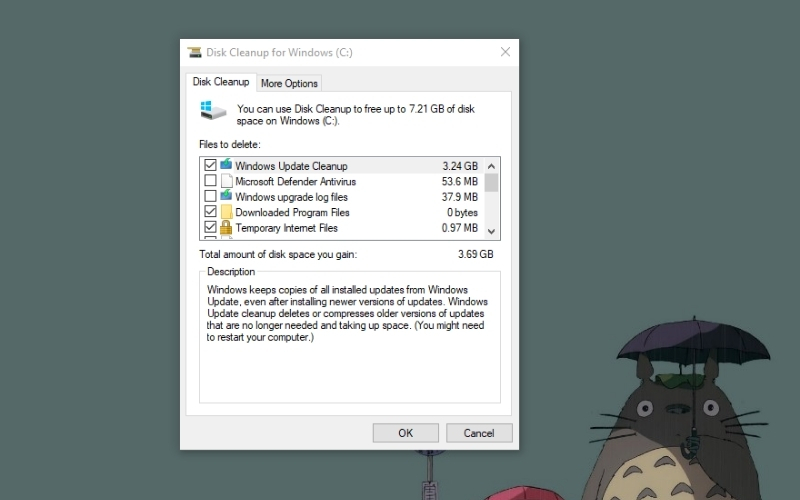
Task: Click the Temporary Internet Files lock icon
Action: click(226, 228)
